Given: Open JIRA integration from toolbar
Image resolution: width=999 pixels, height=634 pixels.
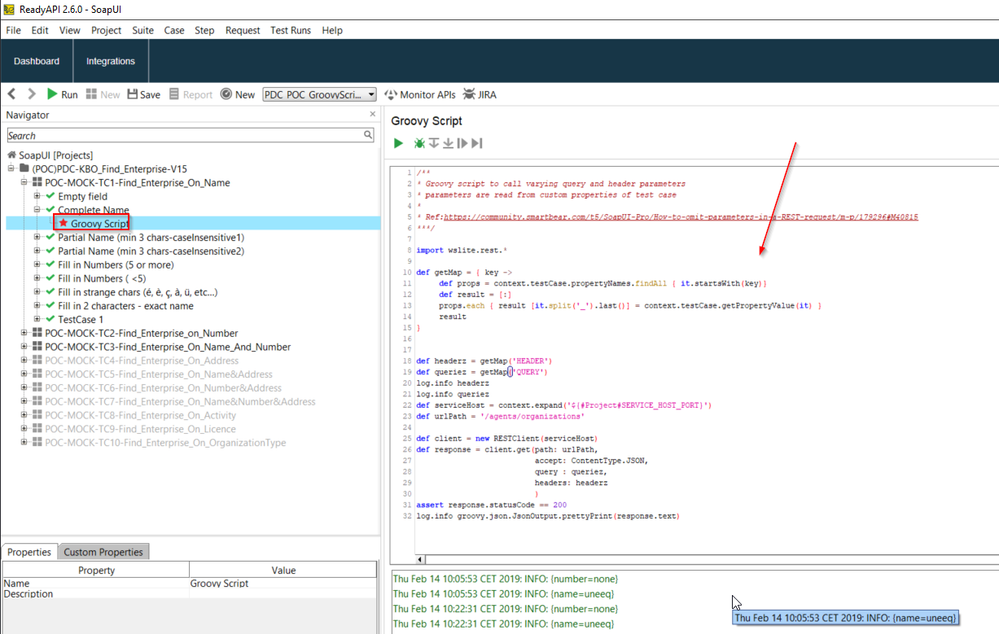Looking at the screenshot, I should click(478, 94).
